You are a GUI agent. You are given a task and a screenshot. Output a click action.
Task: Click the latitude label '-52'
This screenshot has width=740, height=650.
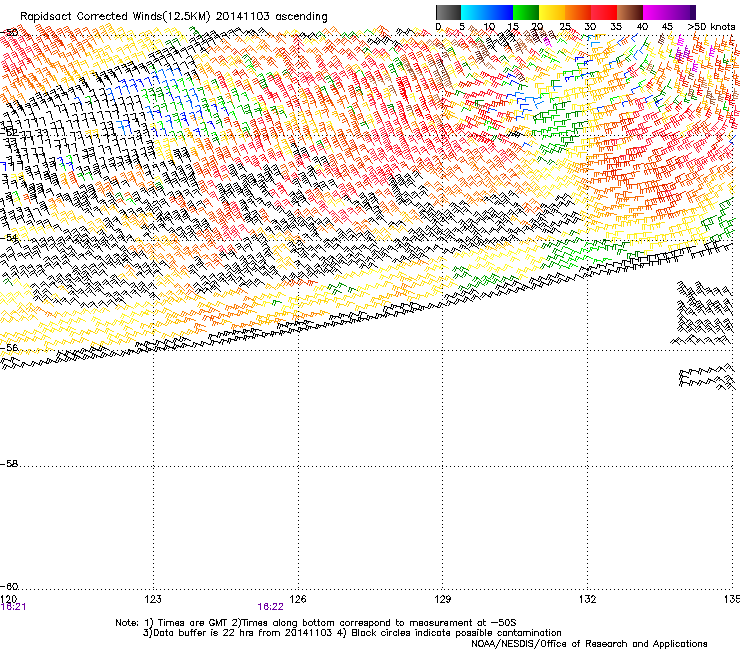pyautogui.click(x=9, y=133)
